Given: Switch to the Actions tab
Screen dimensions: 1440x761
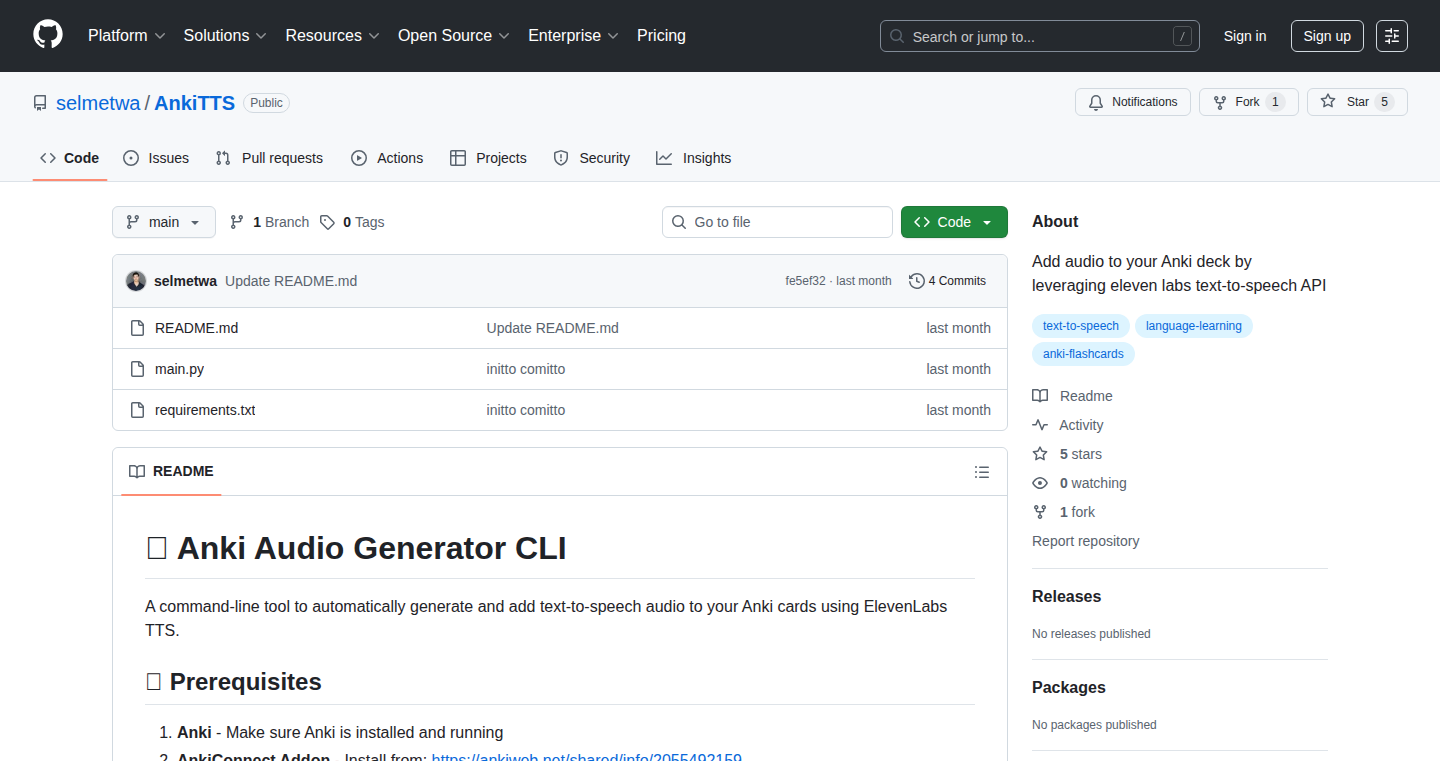Looking at the screenshot, I should pyautogui.click(x=387, y=158).
